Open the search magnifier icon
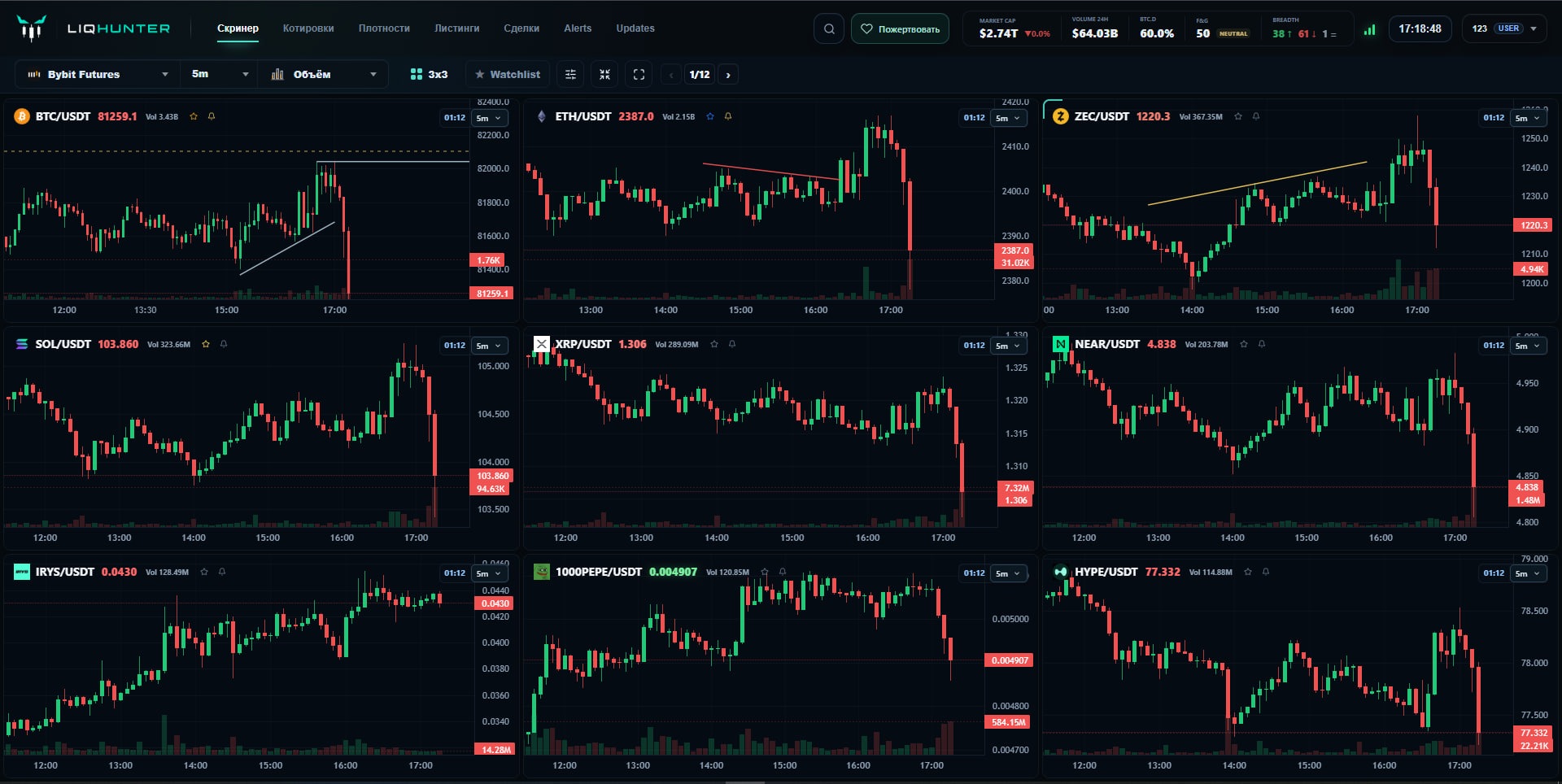Screen dimensions: 1562x784 tap(828, 28)
